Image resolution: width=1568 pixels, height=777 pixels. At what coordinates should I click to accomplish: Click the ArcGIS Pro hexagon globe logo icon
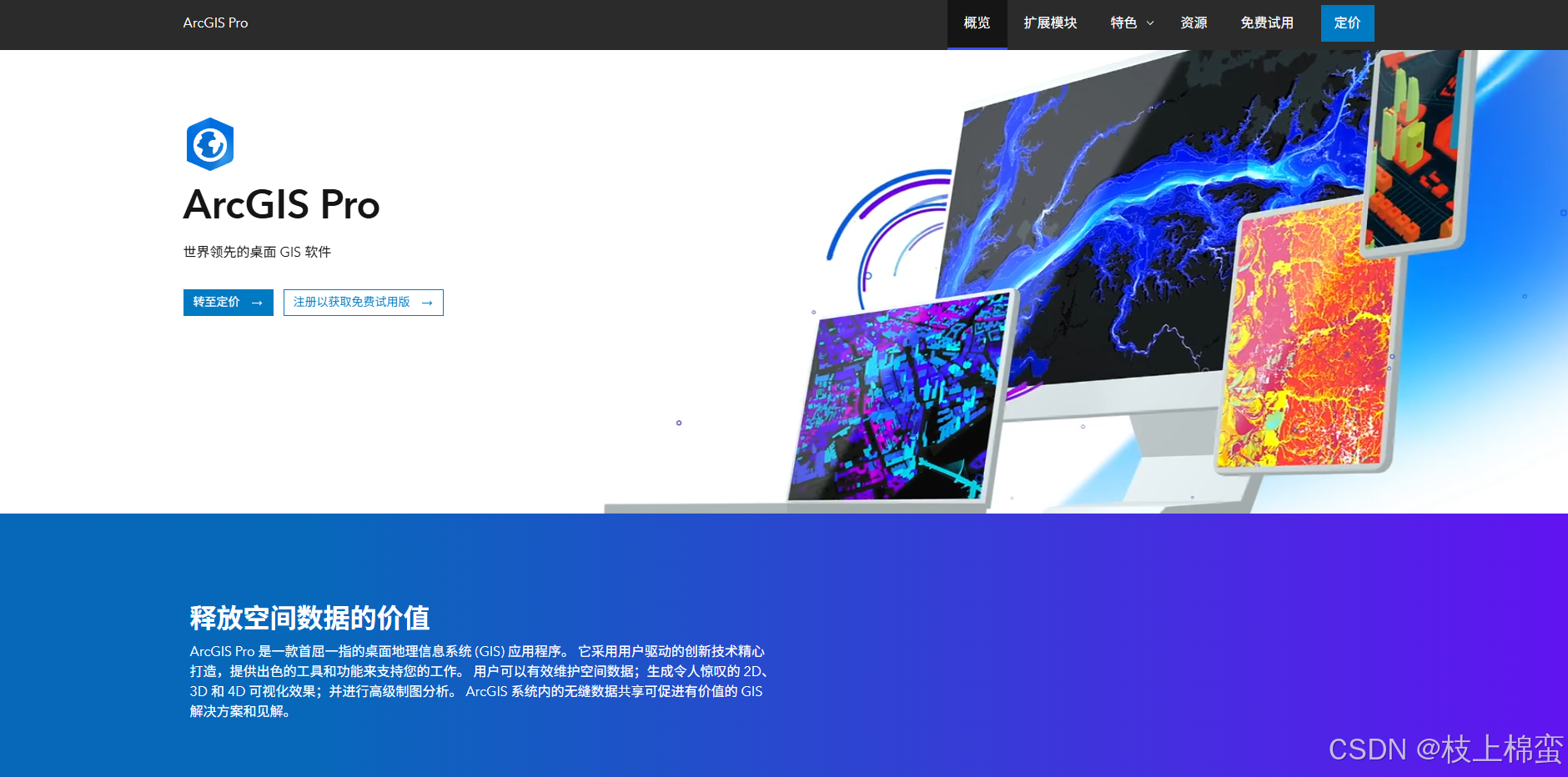[x=210, y=143]
